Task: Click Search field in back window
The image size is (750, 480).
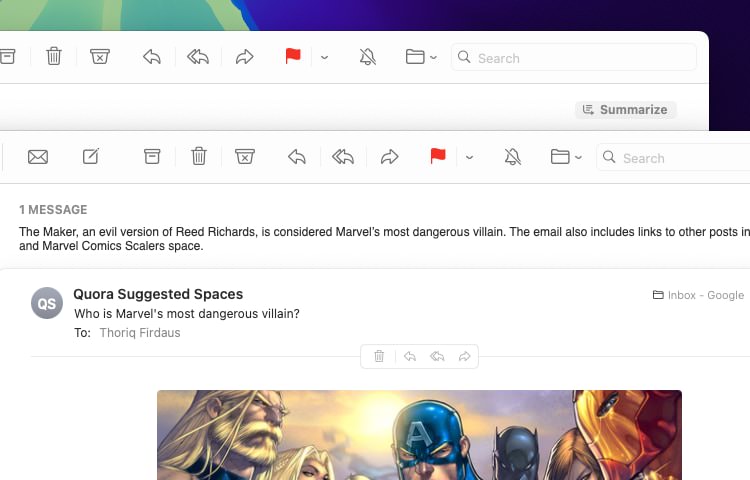Action: tap(574, 58)
